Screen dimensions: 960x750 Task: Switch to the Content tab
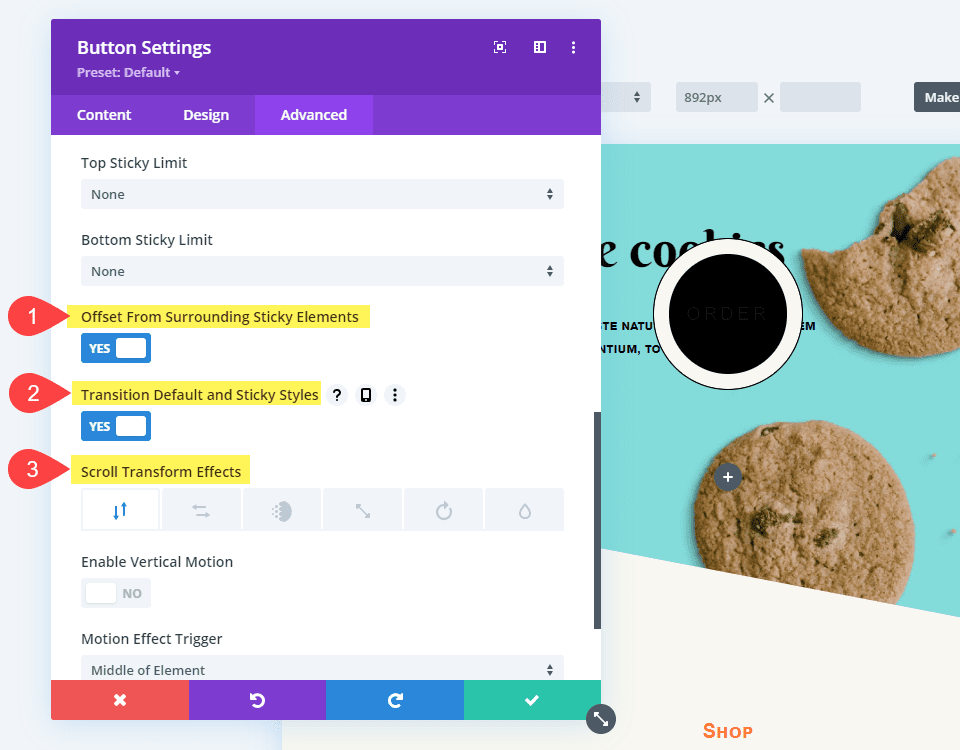[x=104, y=115]
